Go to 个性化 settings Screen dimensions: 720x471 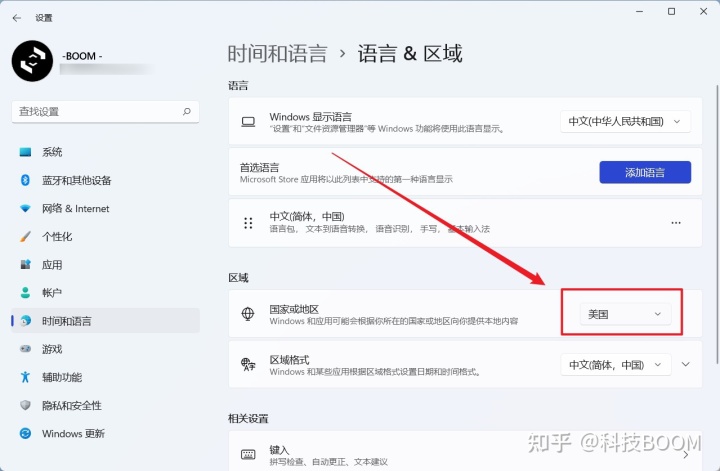(105, 236)
